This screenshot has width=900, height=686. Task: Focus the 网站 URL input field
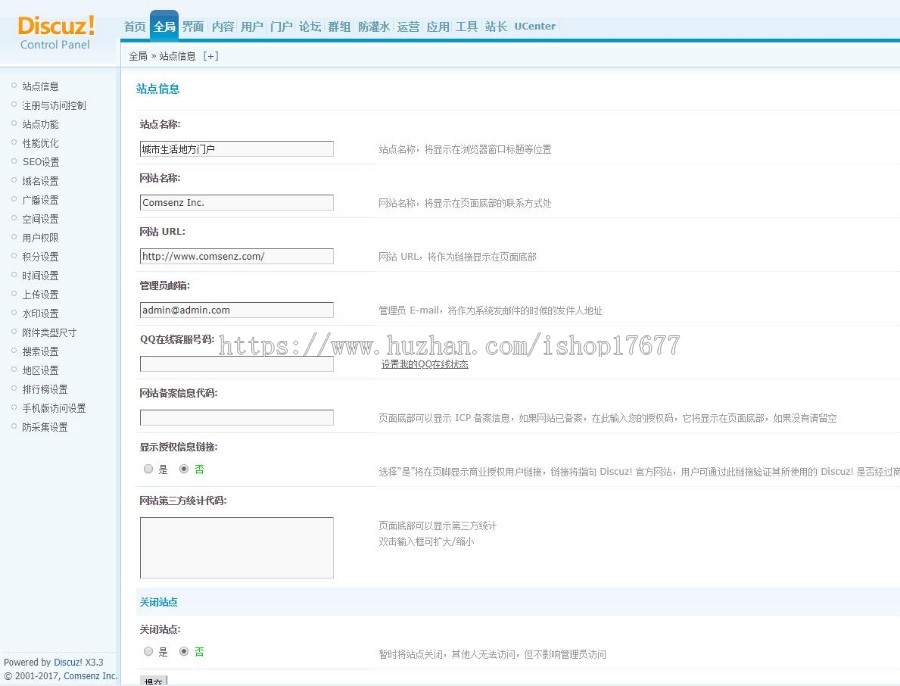coord(236,256)
